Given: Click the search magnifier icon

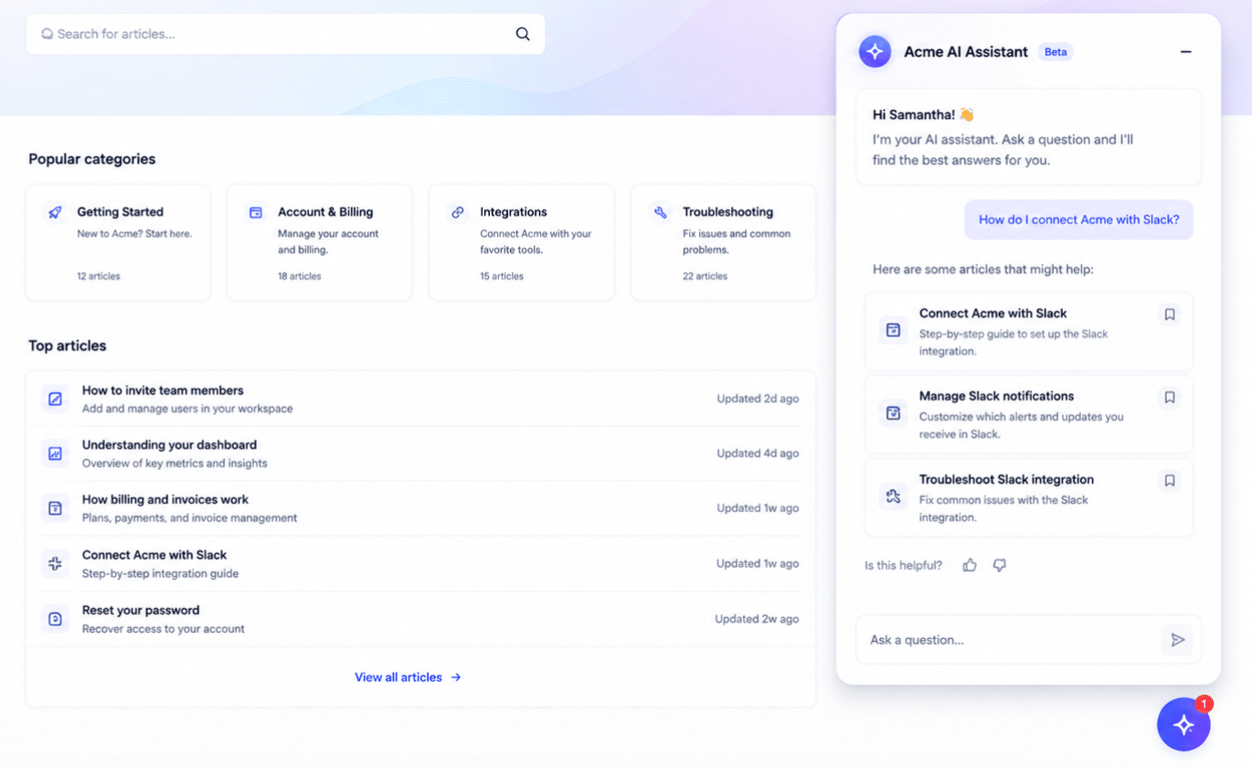Looking at the screenshot, I should tap(522, 34).
